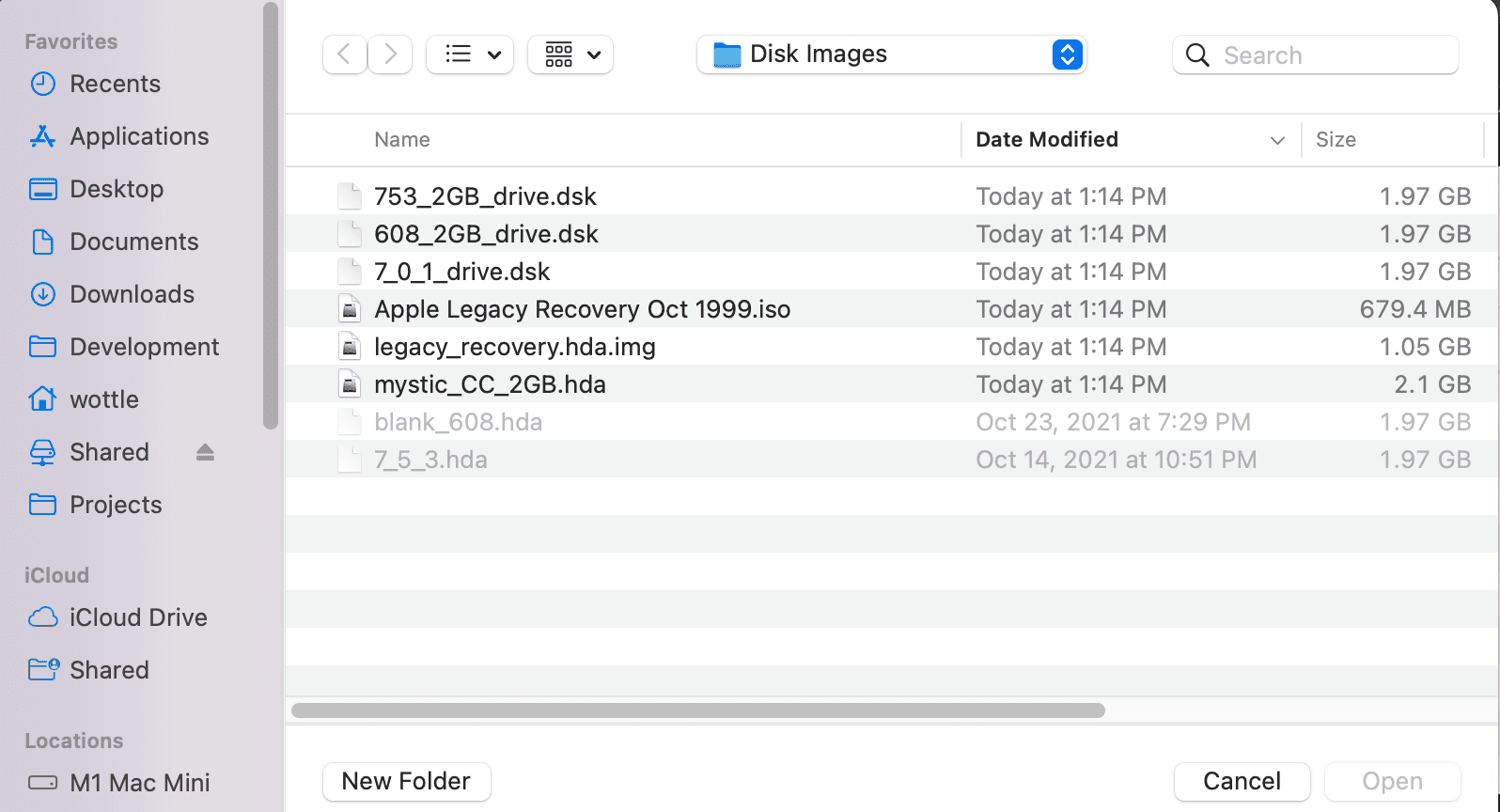Image resolution: width=1500 pixels, height=812 pixels.
Task: Sort by the Date Modified column header
Action: pyautogui.click(x=1047, y=139)
